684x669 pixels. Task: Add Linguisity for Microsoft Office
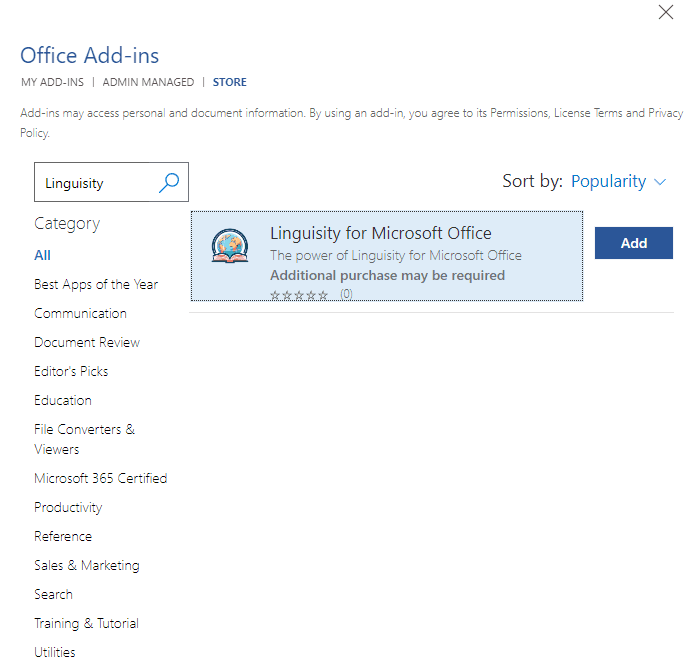click(633, 243)
